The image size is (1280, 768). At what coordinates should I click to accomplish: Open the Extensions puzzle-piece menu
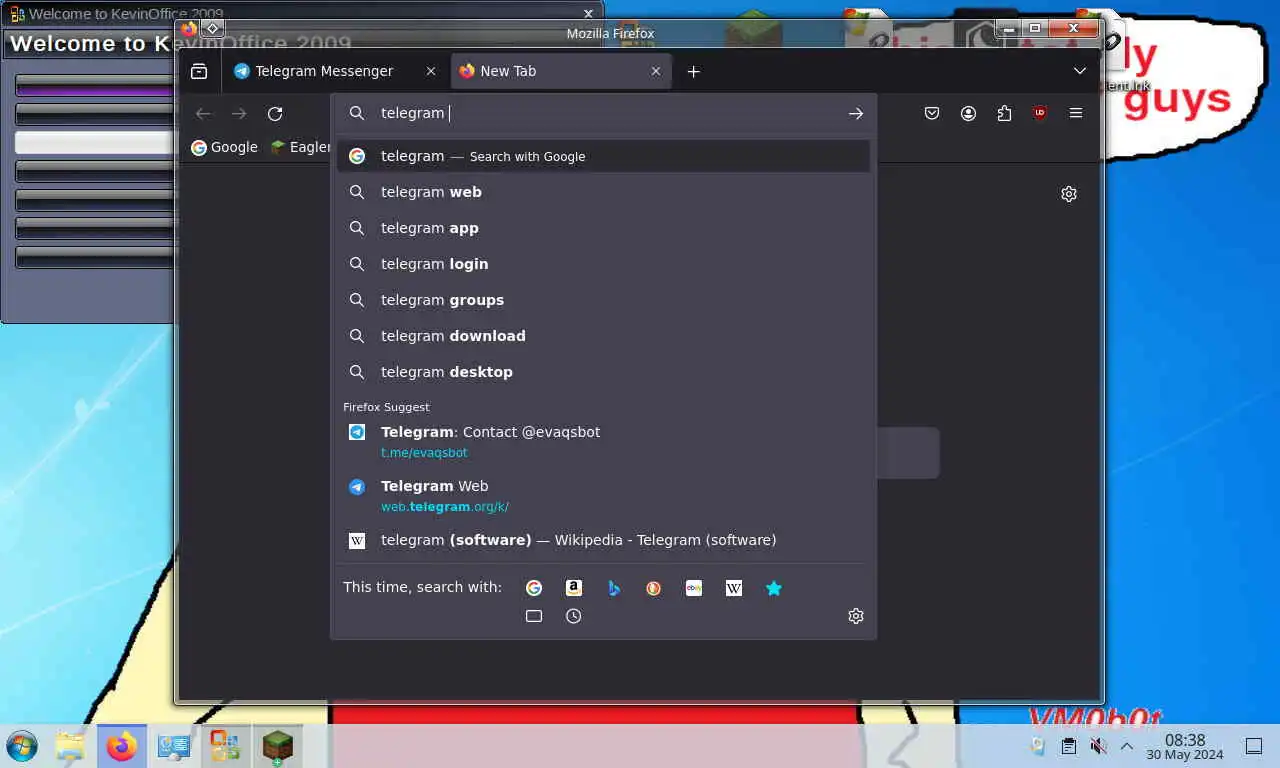[x=1004, y=114]
